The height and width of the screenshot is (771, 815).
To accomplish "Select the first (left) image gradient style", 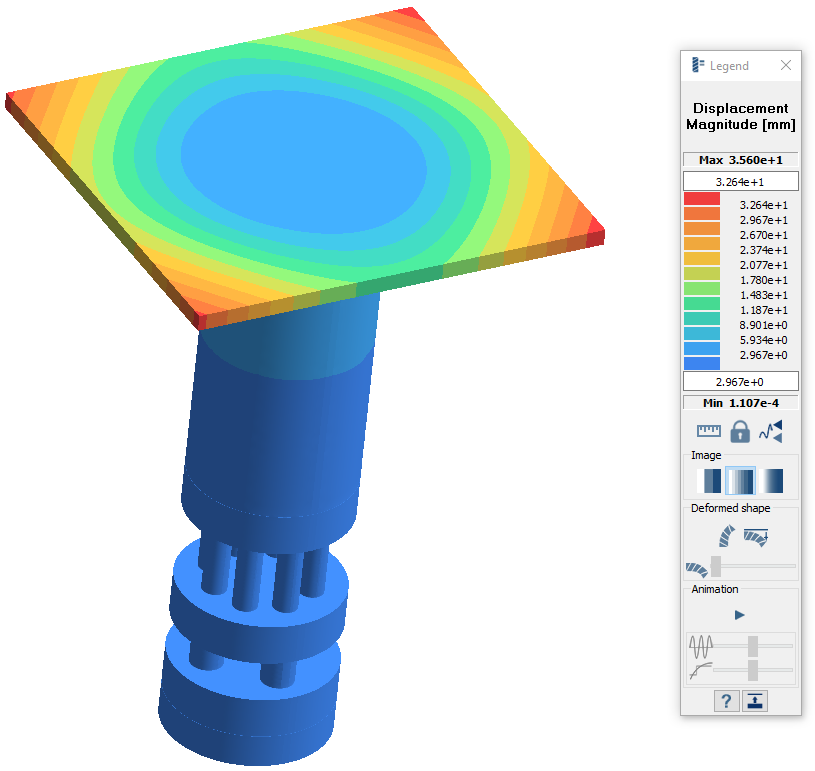I will [709, 481].
